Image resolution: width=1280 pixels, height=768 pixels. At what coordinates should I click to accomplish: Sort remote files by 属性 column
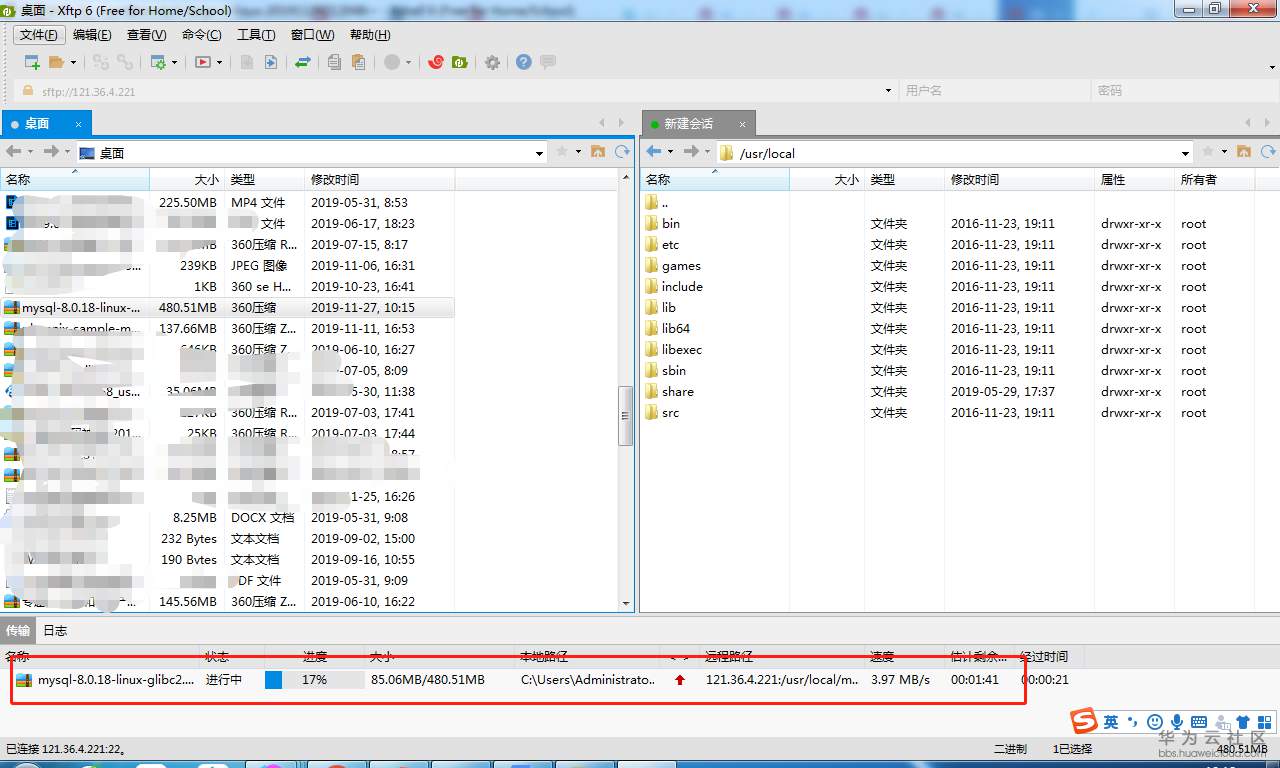[1135, 180]
